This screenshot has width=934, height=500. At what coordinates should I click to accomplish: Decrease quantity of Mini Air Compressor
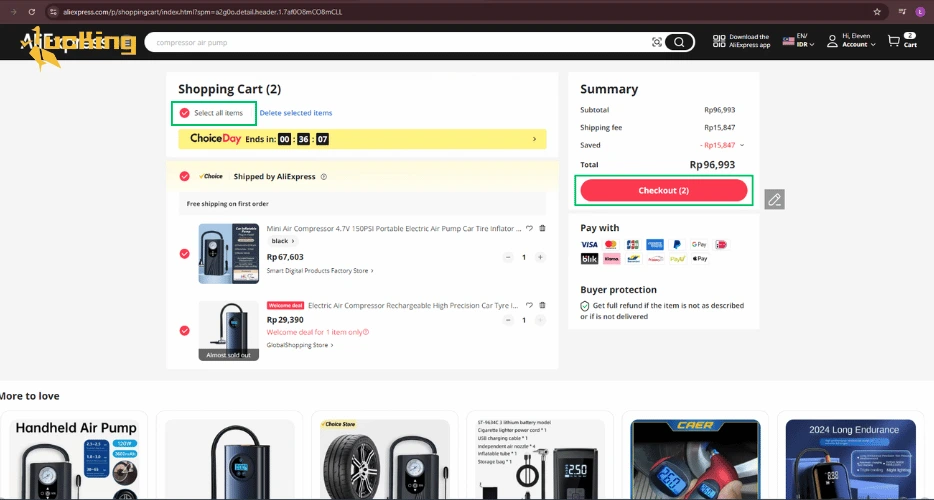coord(508,257)
